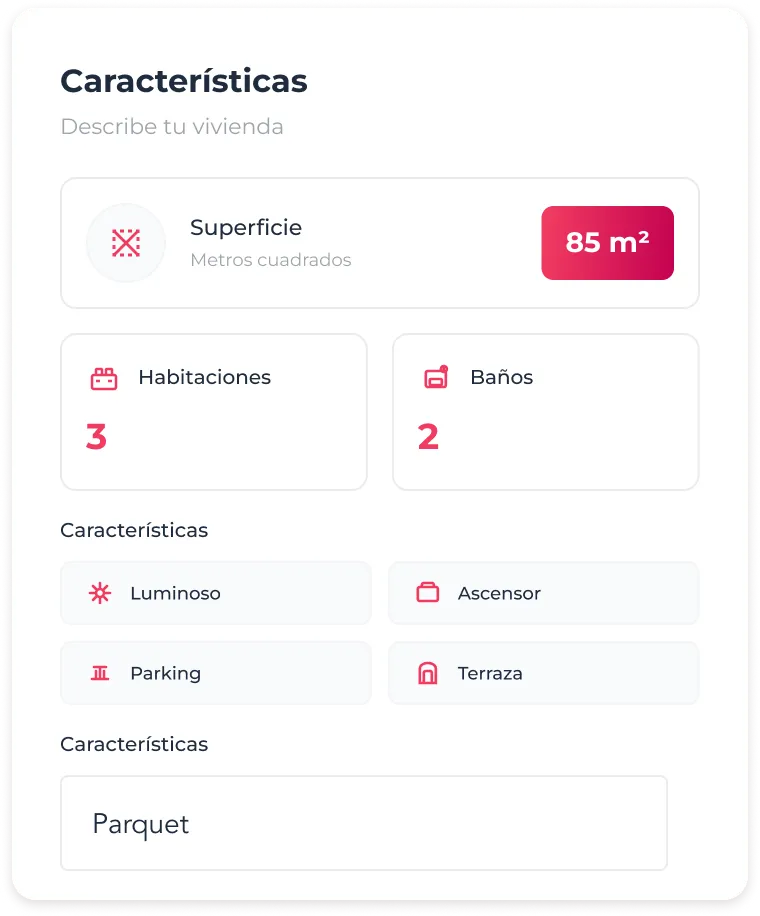Click the elevator icon beside Ascensor
The height and width of the screenshot is (916, 760).
coord(428,593)
